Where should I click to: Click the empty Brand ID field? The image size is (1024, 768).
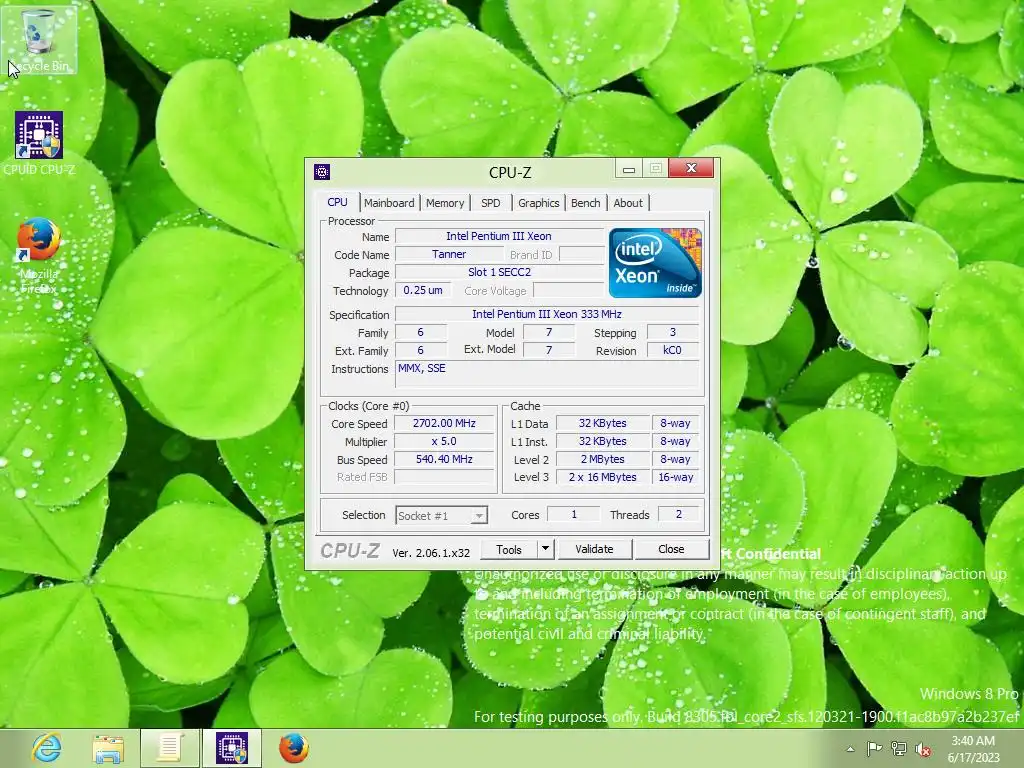pyautogui.click(x=581, y=255)
